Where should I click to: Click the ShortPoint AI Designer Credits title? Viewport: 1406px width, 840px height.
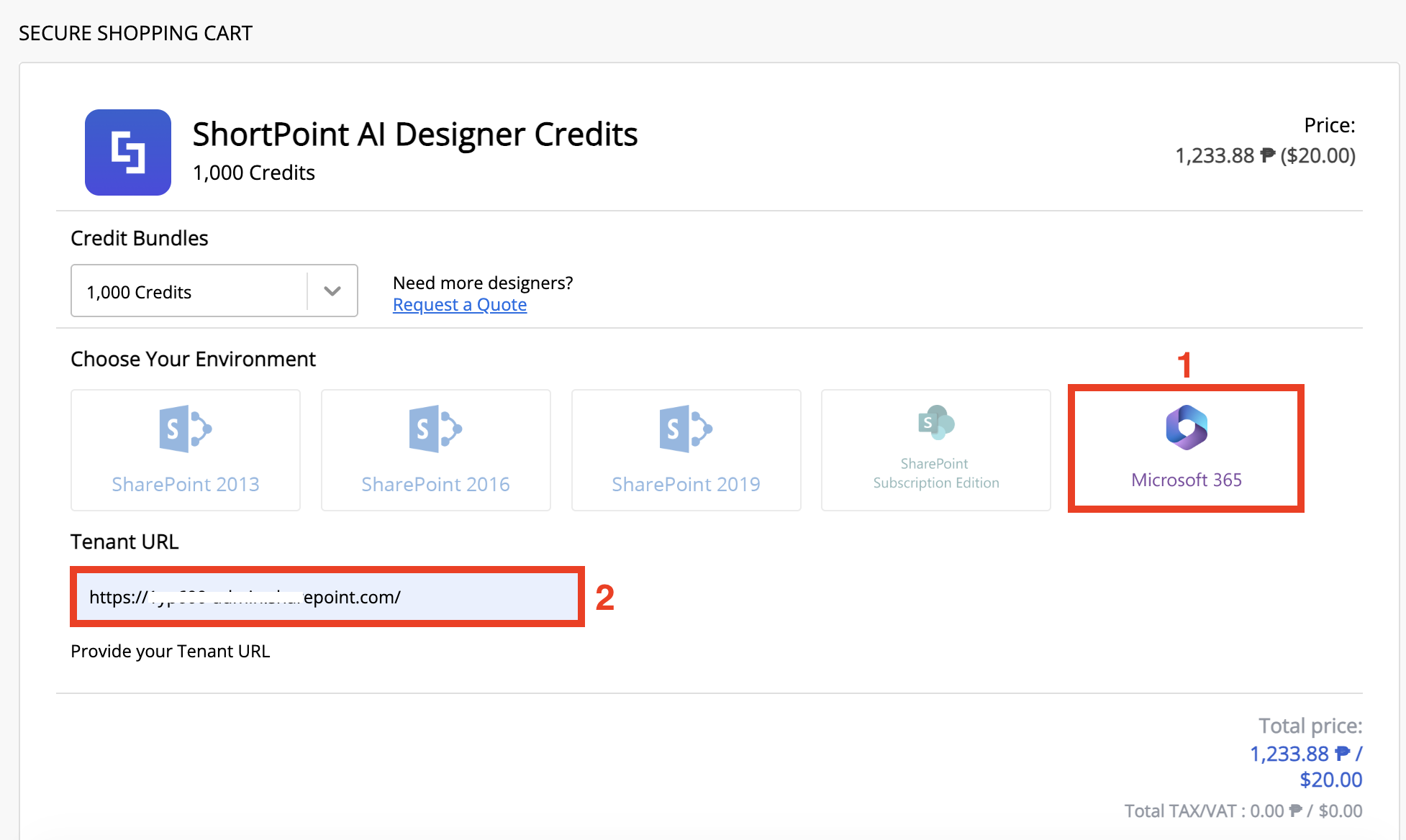tap(415, 134)
